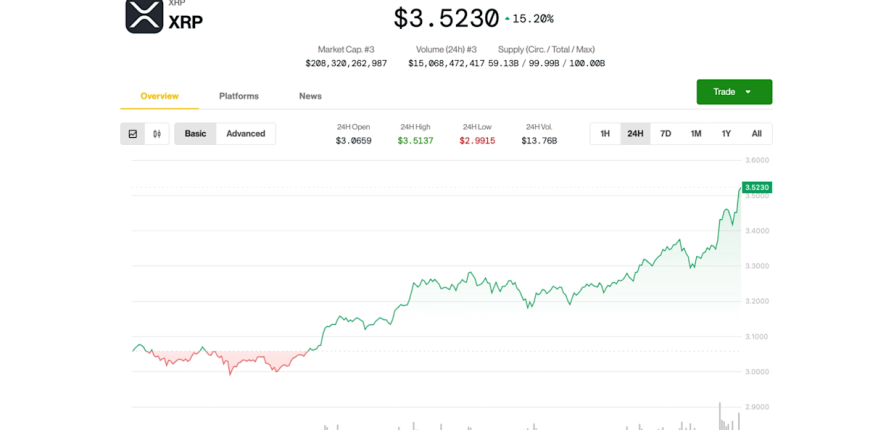
Task: Expand the Trade dropdown arrow
Action: pyautogui.click(x=748, y=92)
